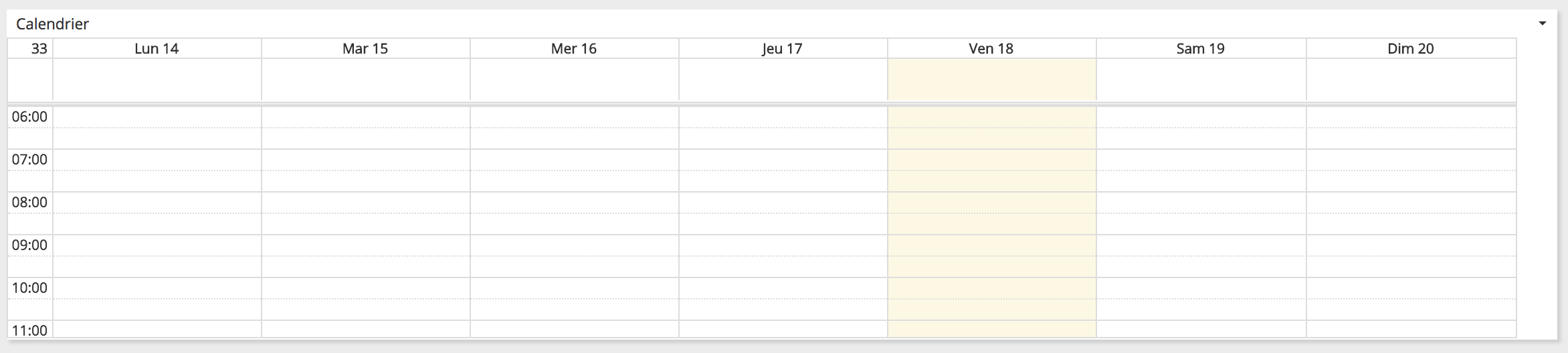This screenshot has width=1568, height=353.
Task: Open the Mer 16 column header
Action: pyautogui.click(x=574, y=48)
